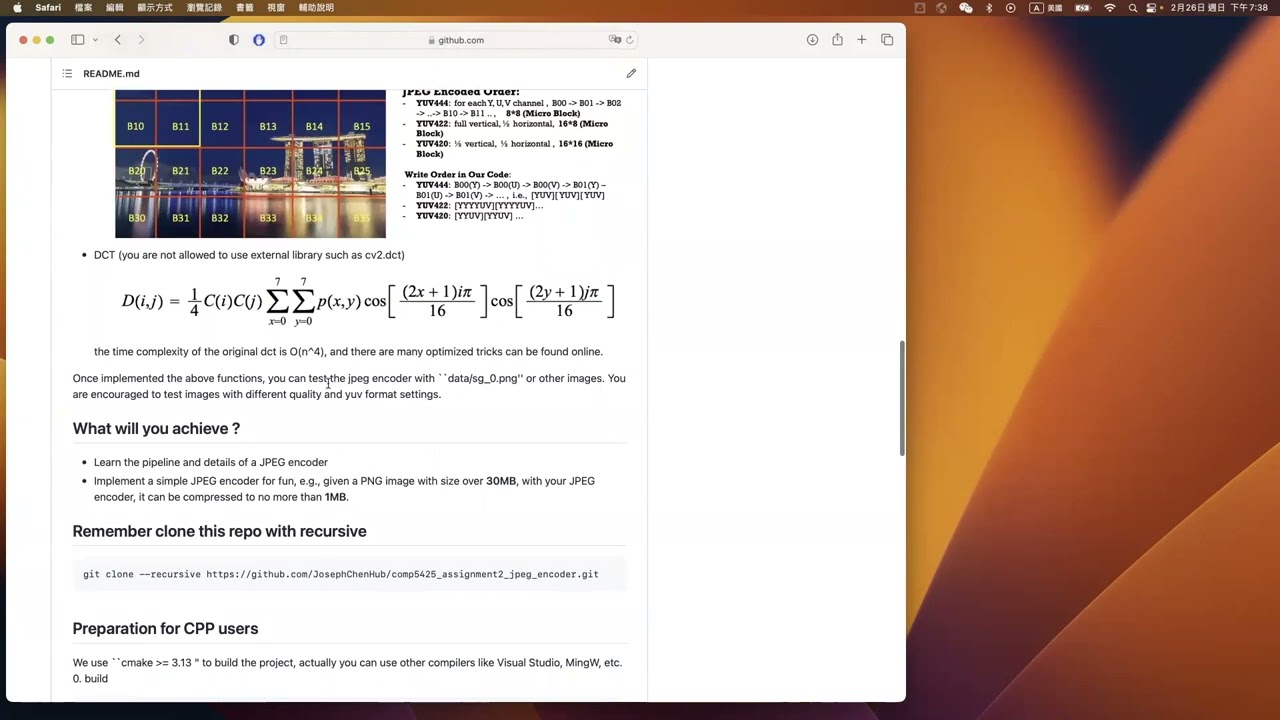Open the sidebar options dropdown arrow
The width and height of the screenshot is (1280, 720).
(95, 40)
